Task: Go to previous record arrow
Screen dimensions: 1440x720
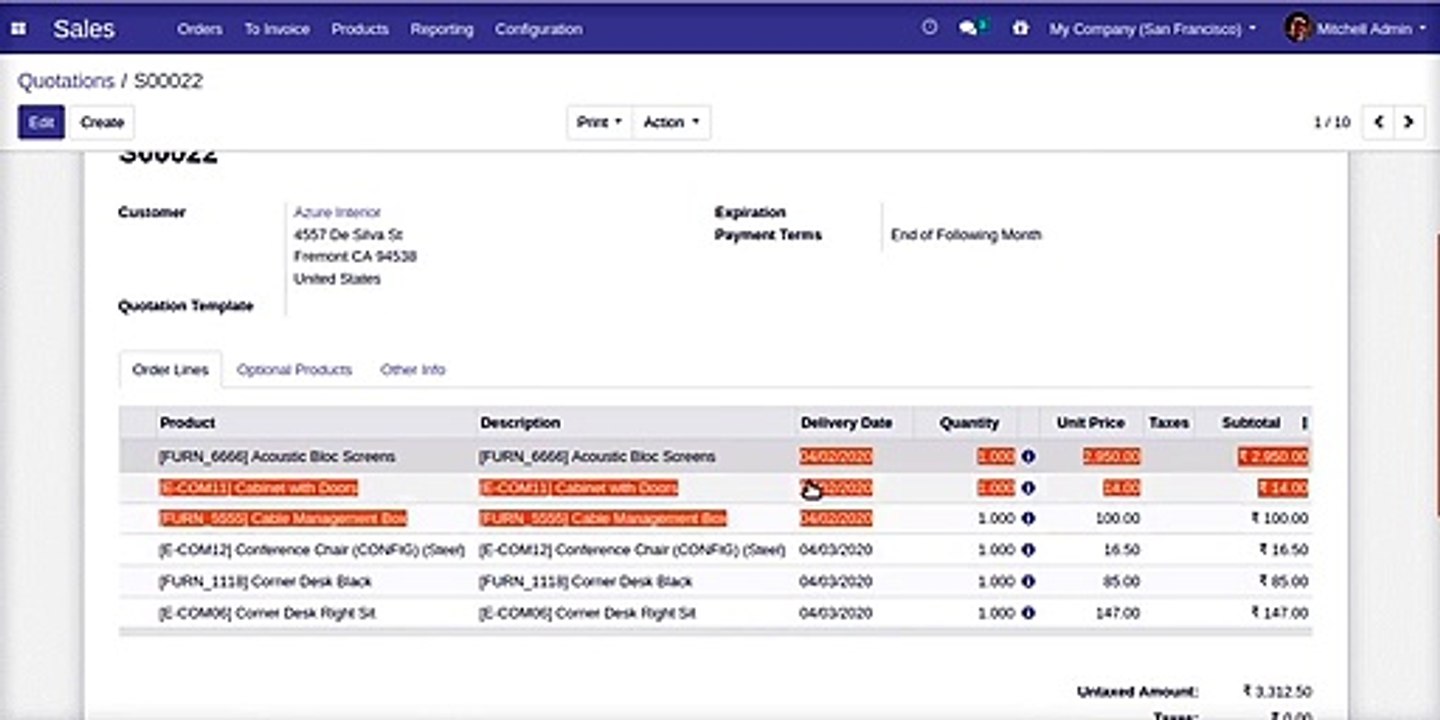Action: pos(1379,122)
